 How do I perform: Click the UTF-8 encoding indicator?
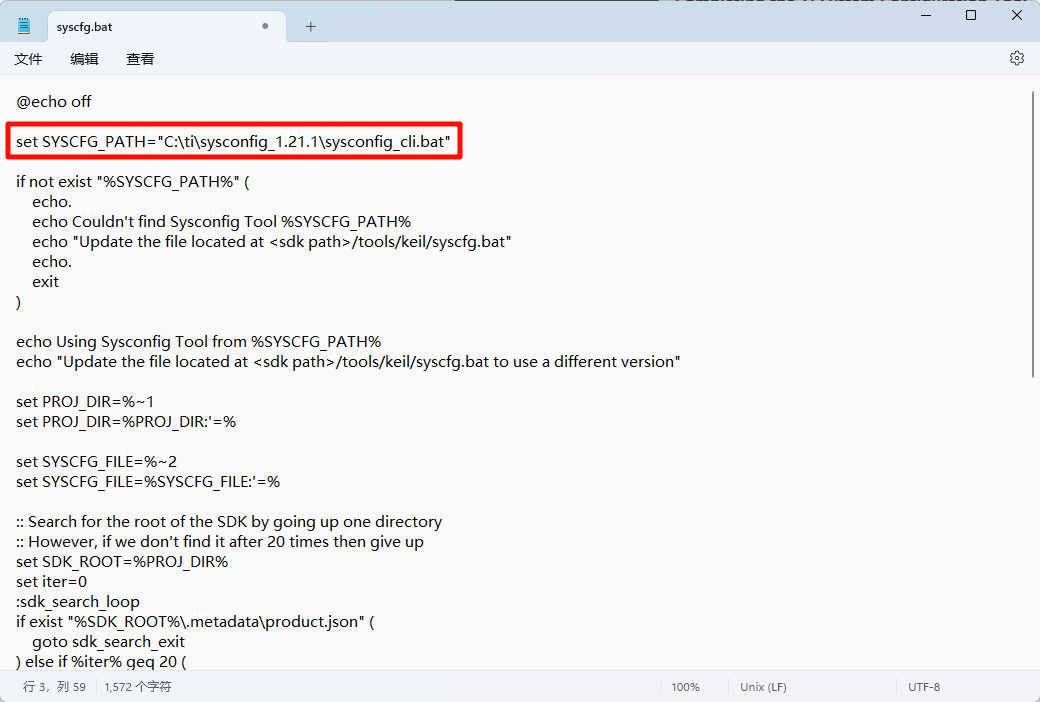tap(924, 687)
